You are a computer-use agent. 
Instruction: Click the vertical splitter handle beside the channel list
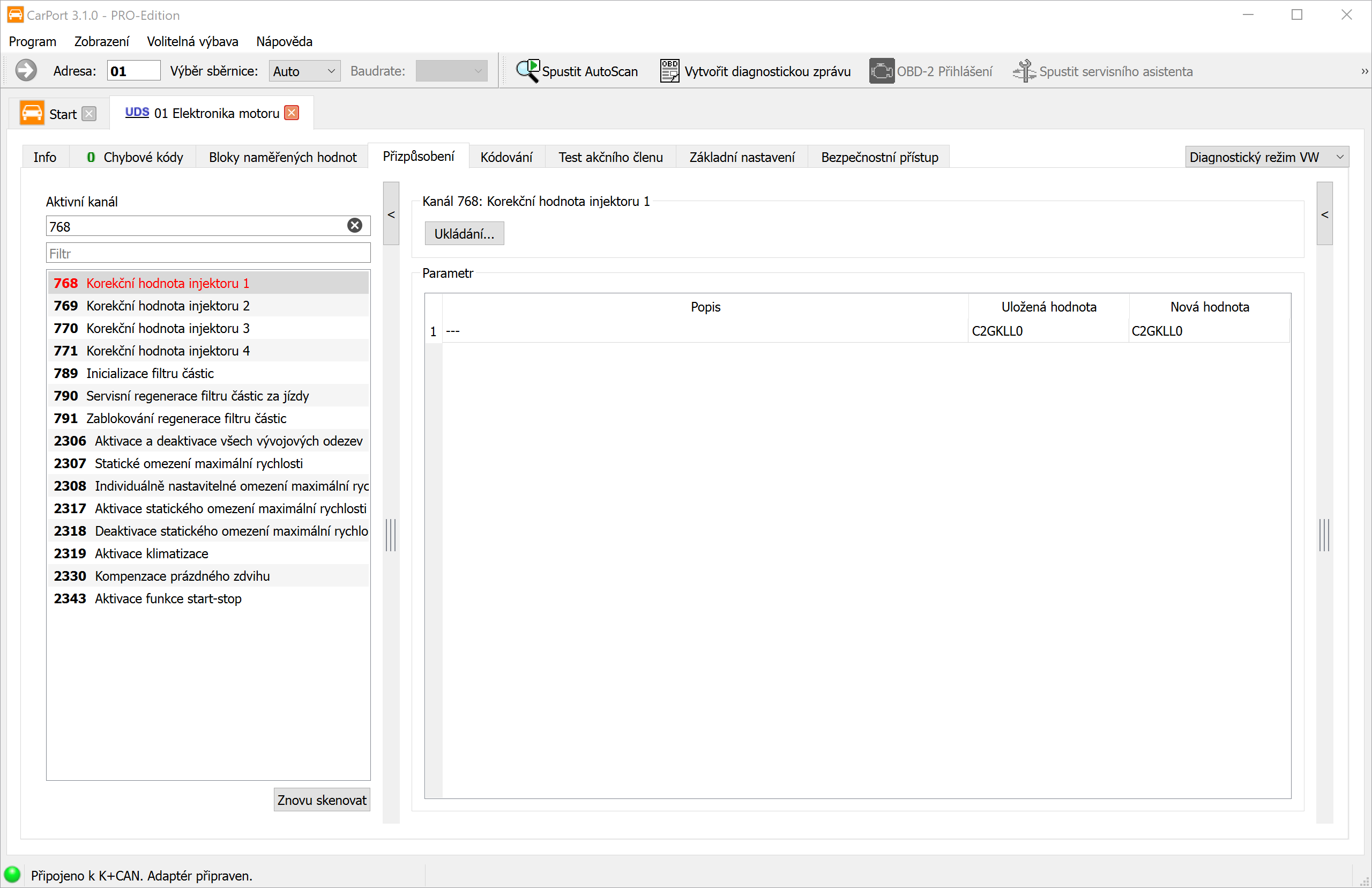(391, 535)
